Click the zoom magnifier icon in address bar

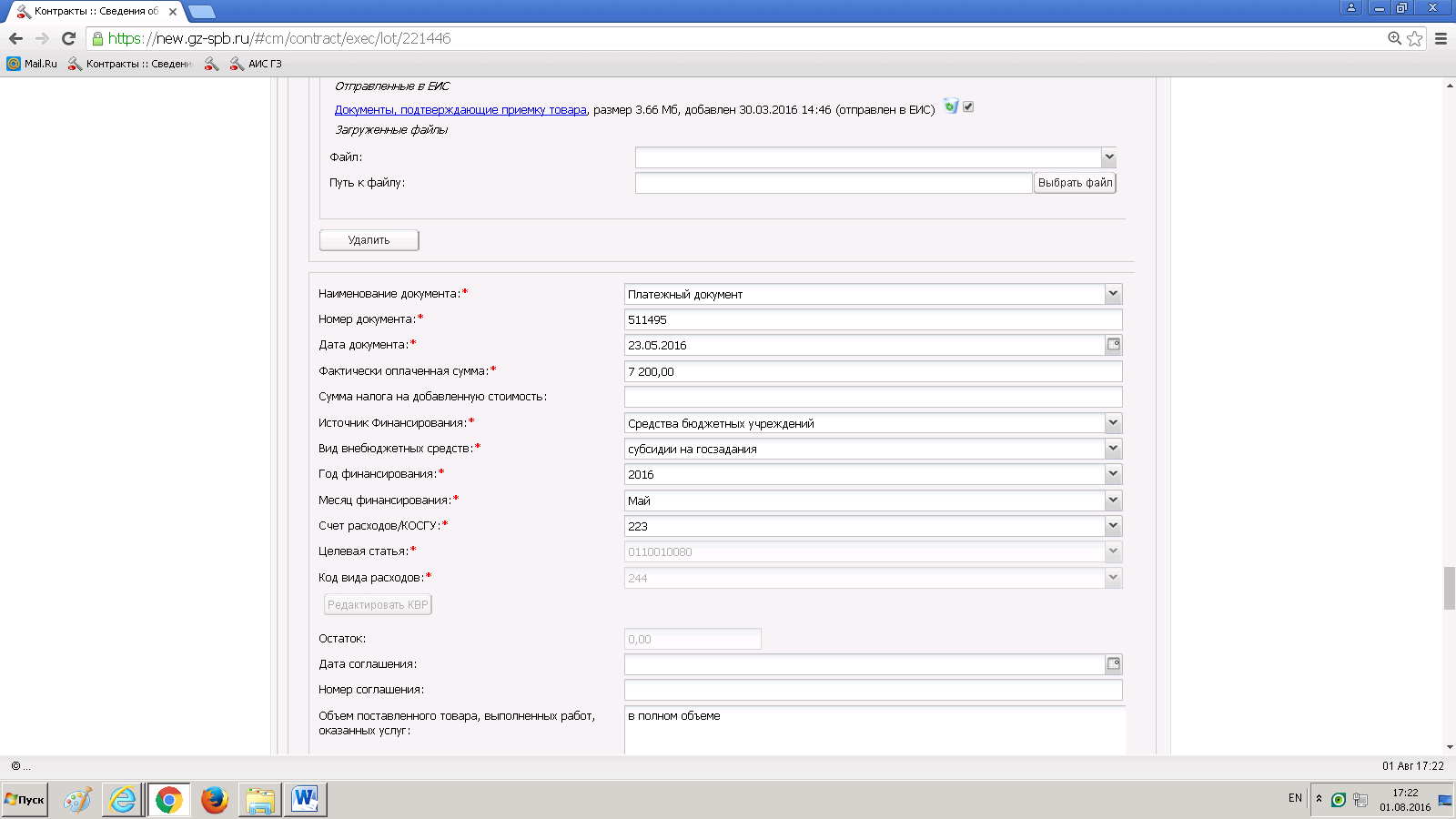coord(1394,38)
